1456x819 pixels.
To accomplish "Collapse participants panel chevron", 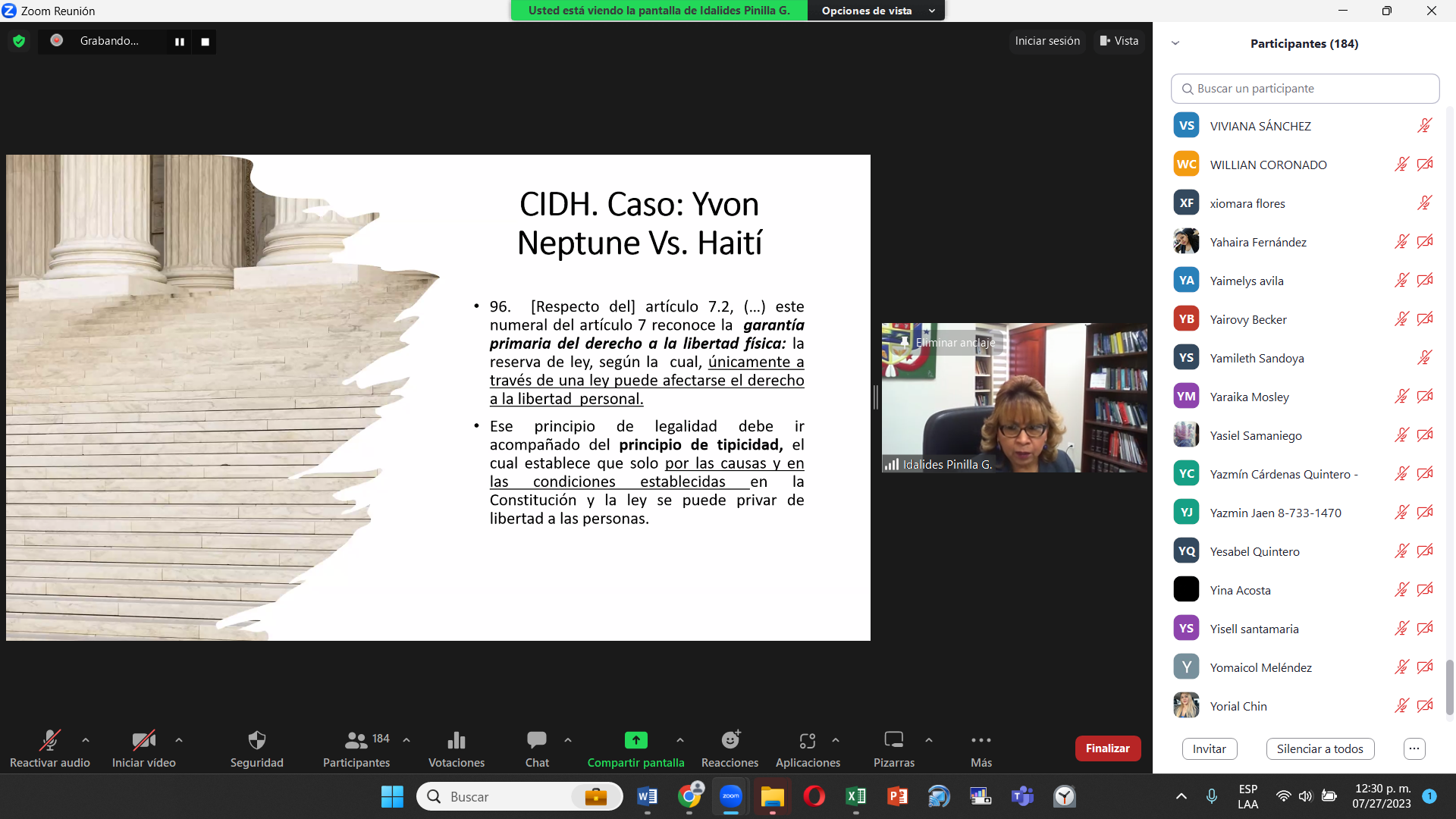I will pyautogui.click(x=1175, y=43).
